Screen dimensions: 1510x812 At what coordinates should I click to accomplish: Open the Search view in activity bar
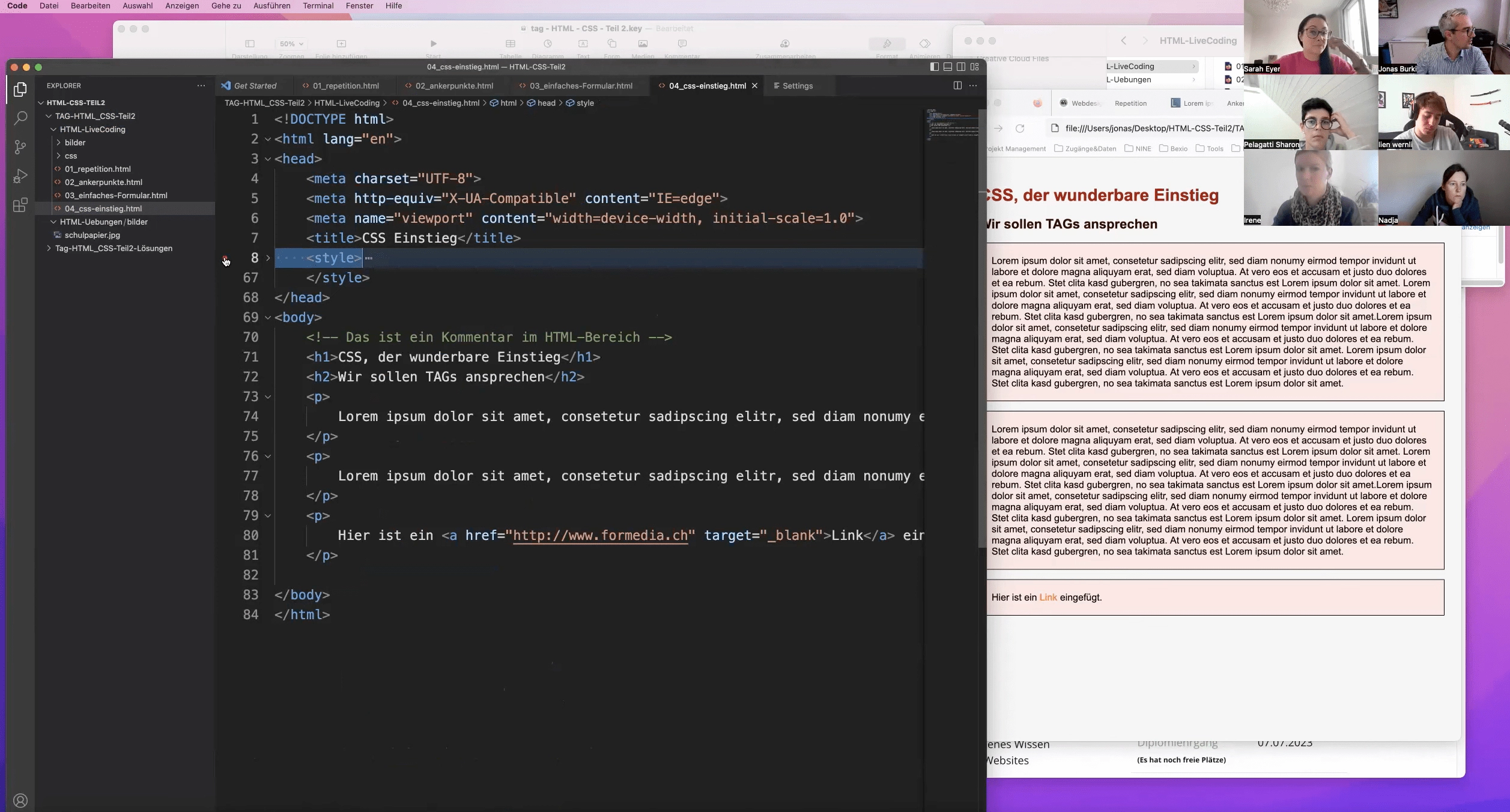pyautogui.click(x=20, y=118)
